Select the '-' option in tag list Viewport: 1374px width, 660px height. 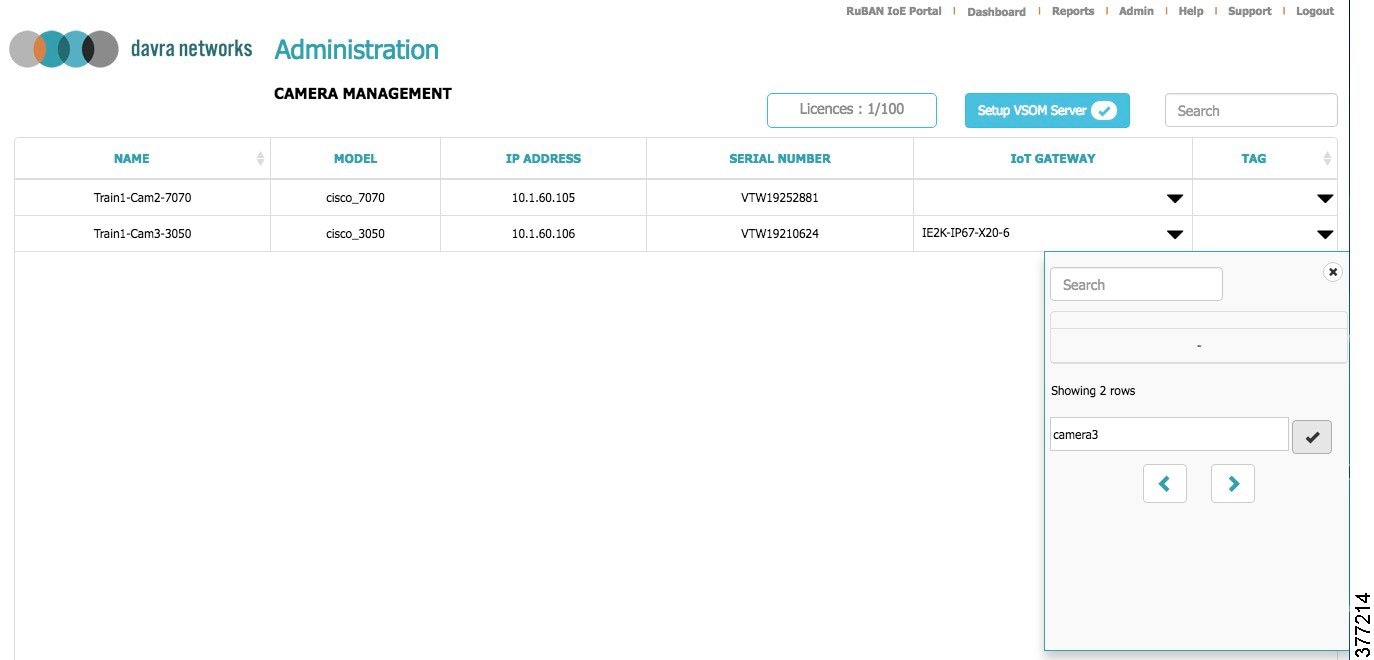pyautogui.click(x=1198, y=346)
